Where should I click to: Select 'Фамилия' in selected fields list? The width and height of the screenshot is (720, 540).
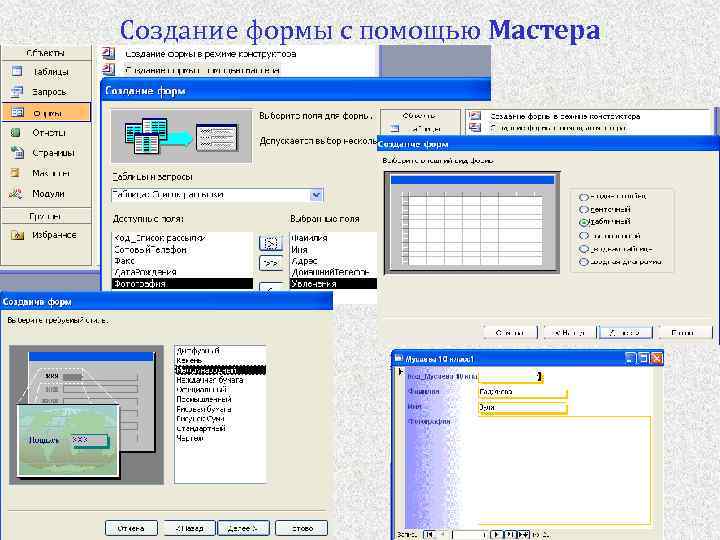pyautogui.click(x=333, y=238)
